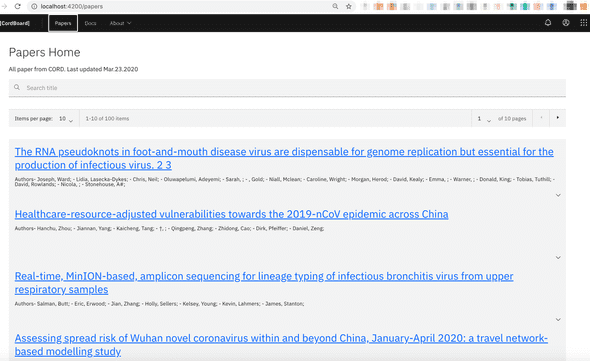
Task: Open Assessing spread risk of Wuhan paper link
Action: (x=281, y=345)
